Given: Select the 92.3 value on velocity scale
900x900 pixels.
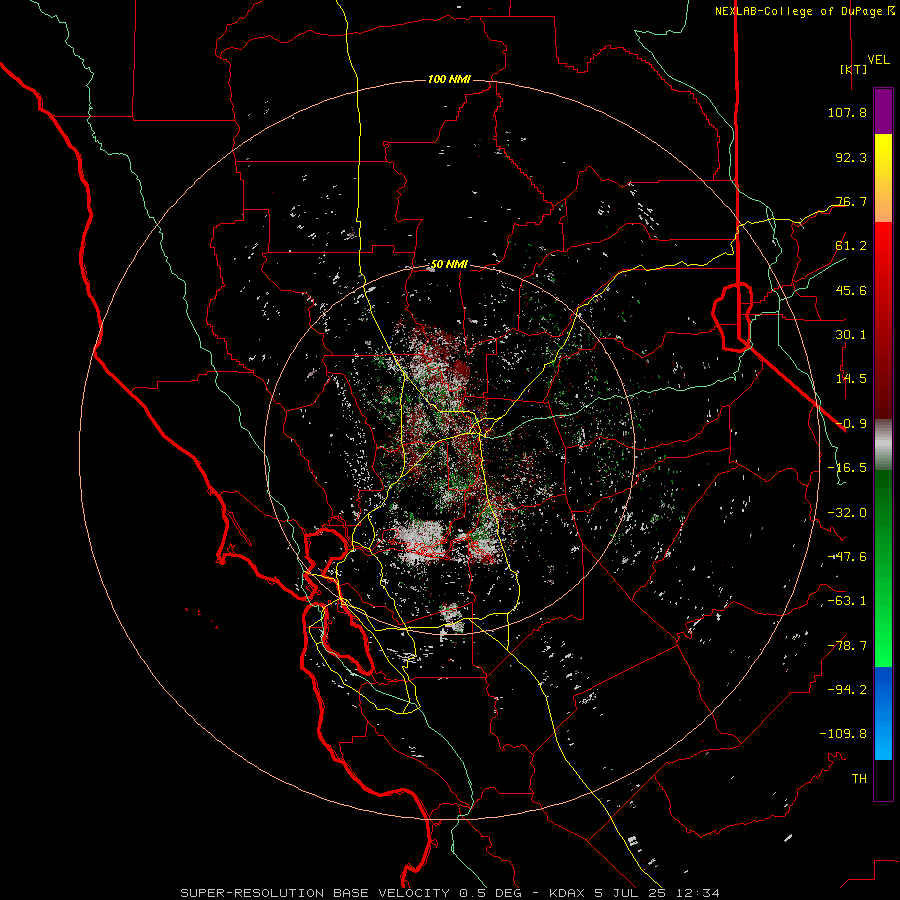Looking at the screenshot, I should pyautogui.click(x=851, y=157).
